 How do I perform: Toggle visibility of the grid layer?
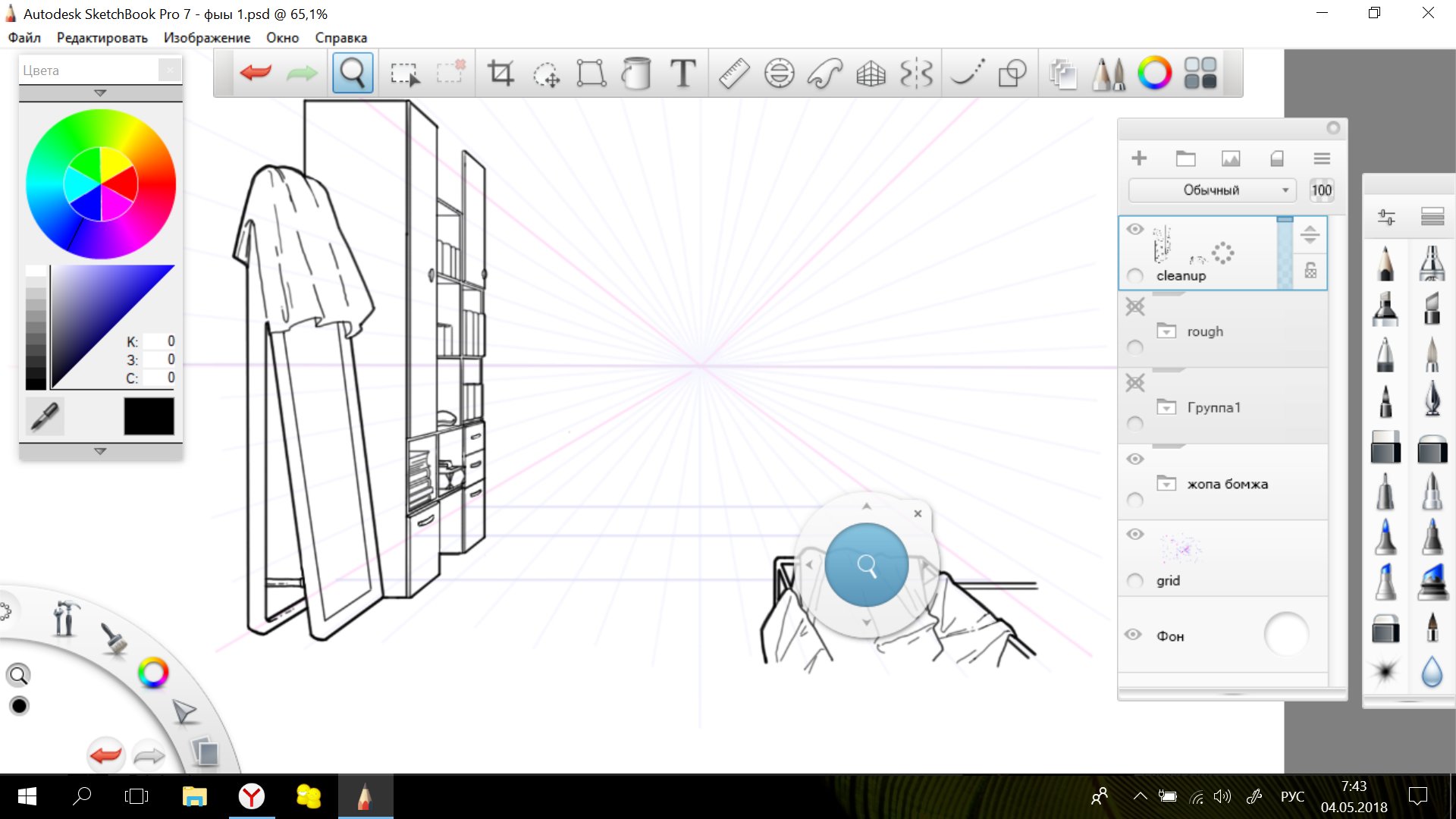tap(1135, 534)
